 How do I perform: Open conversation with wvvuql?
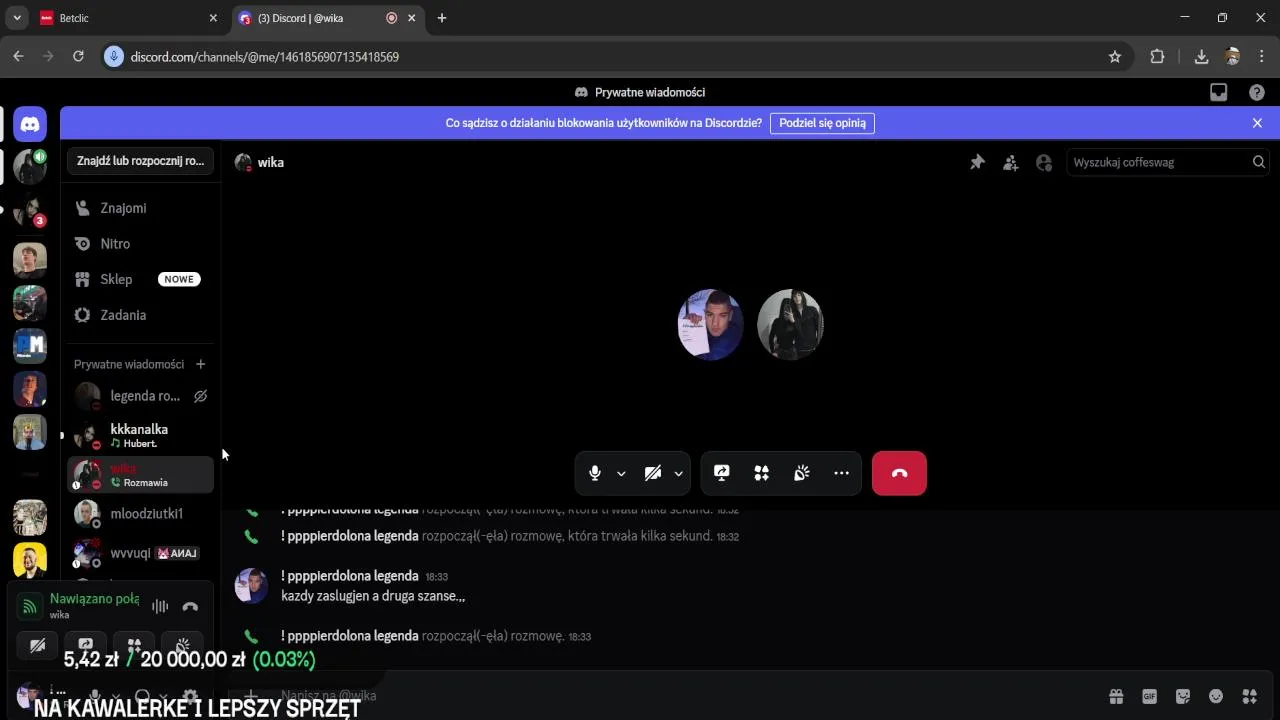[x=140, y=553]
